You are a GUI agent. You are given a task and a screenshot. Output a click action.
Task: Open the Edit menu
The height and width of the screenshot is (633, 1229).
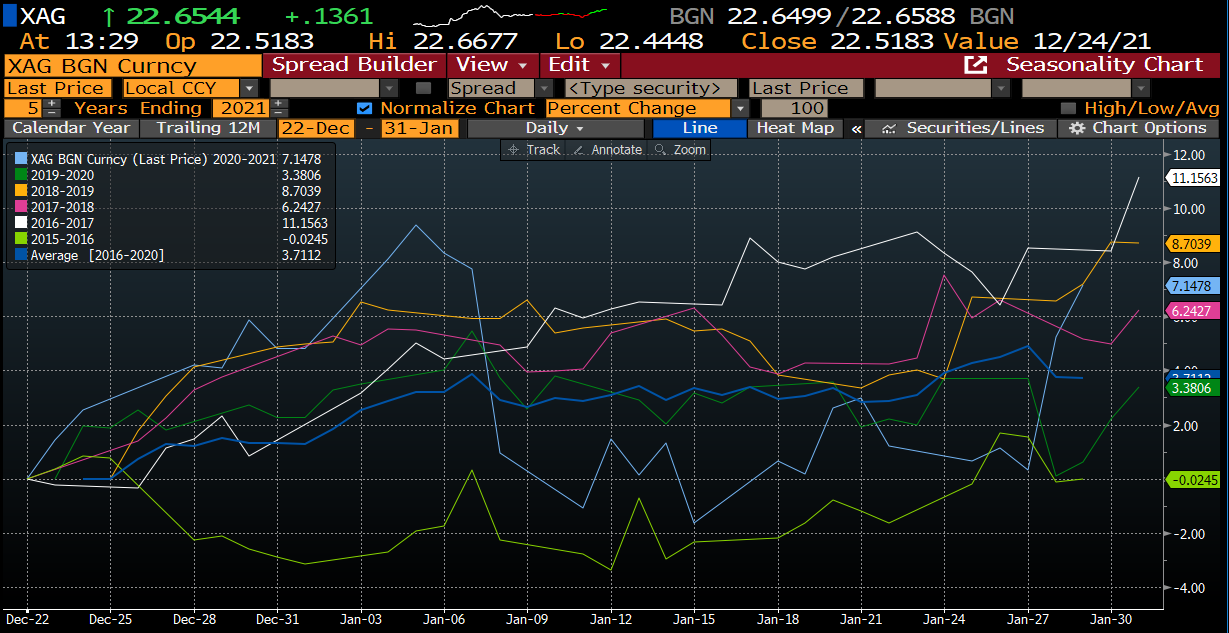(x=580, y=65)
